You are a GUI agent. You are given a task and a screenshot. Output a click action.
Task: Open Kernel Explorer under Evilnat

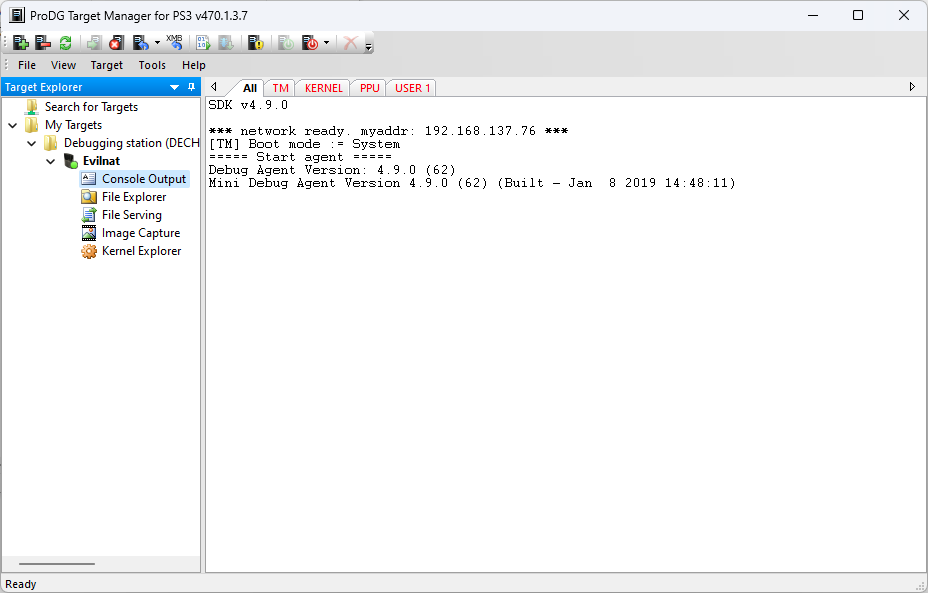tap(141, 251)
